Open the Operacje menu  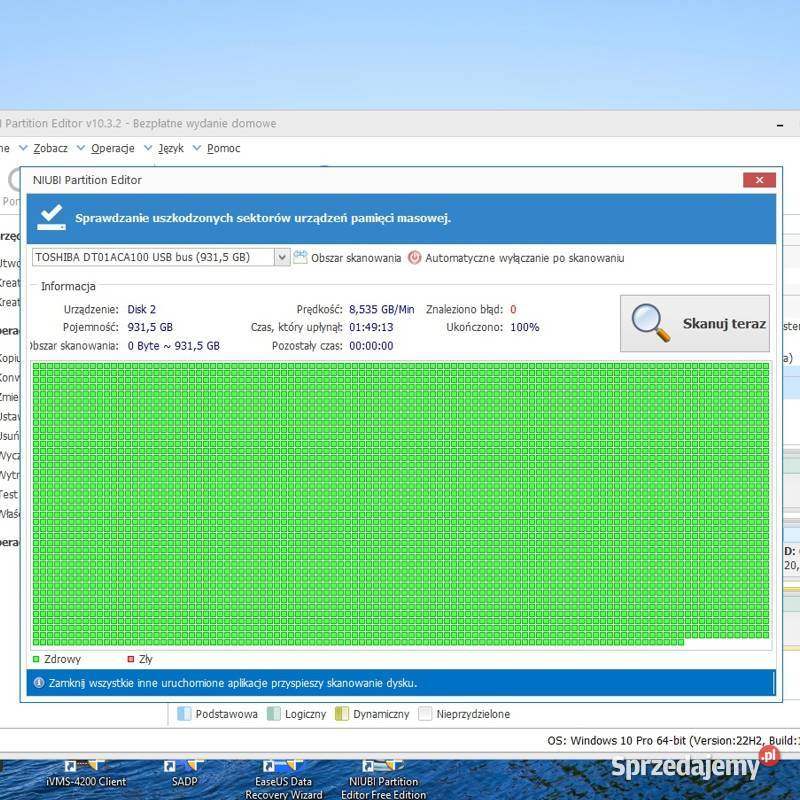(113, 148)
